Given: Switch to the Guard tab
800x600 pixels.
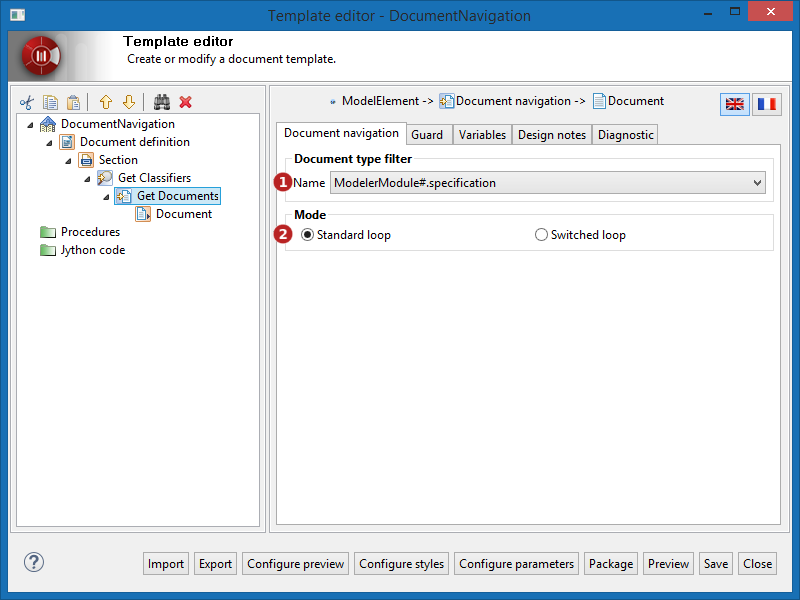Looking at the screenshot, I should coord(429,133).
